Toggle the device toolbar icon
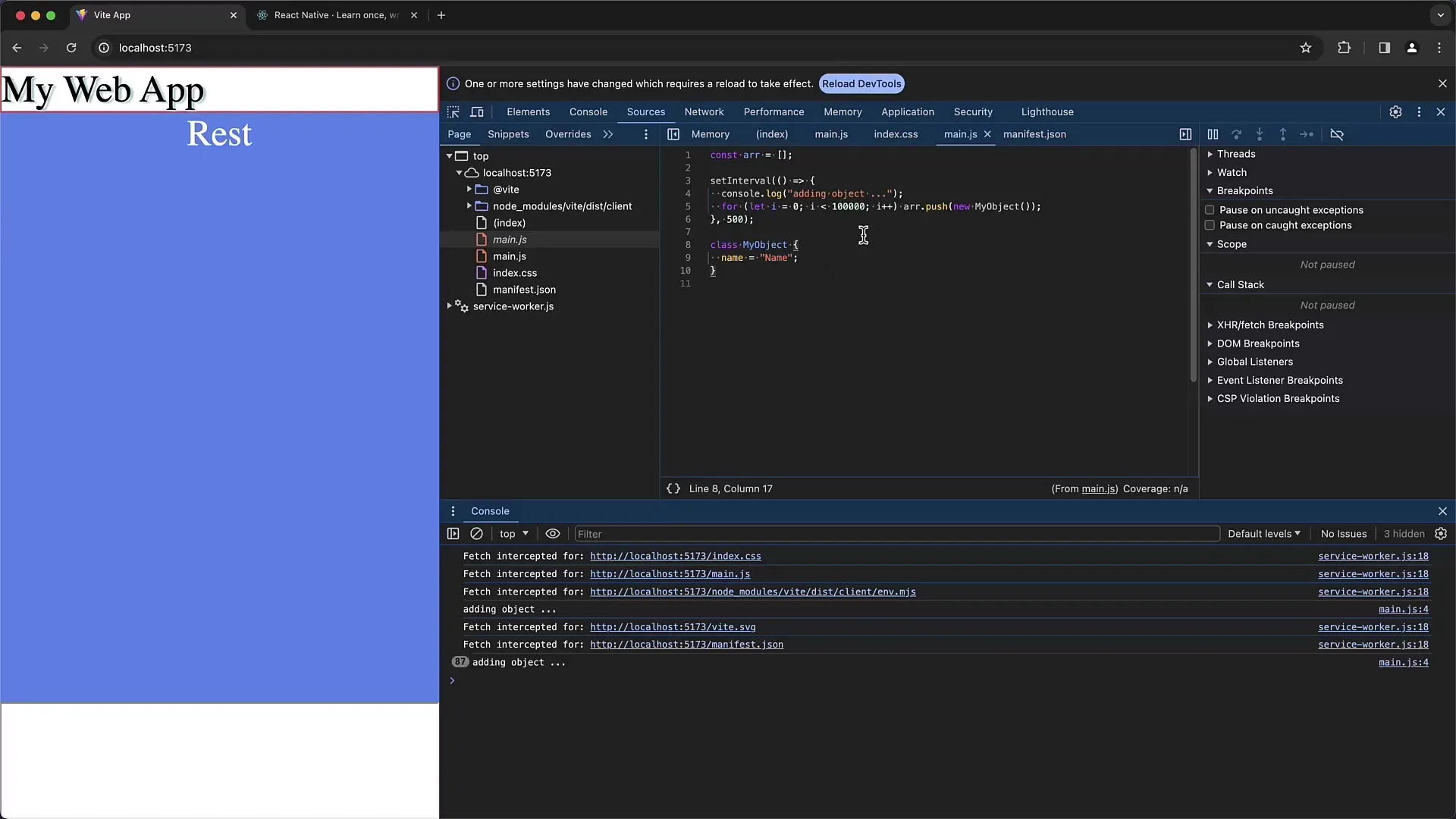This screenshot has width=1456, height=819. click(x=477, y=112)
